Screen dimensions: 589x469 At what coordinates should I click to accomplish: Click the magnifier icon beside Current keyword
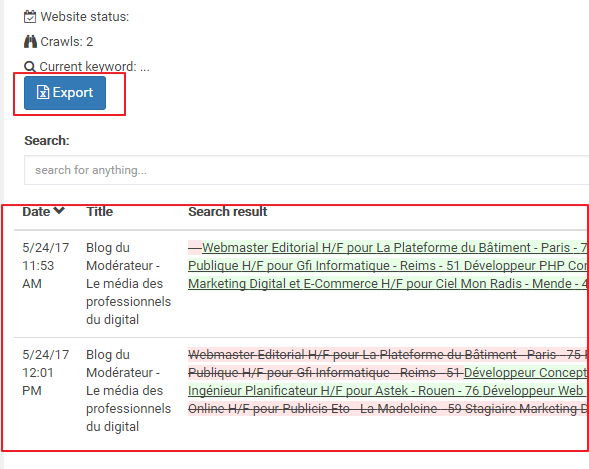click(x=30, y=67)
